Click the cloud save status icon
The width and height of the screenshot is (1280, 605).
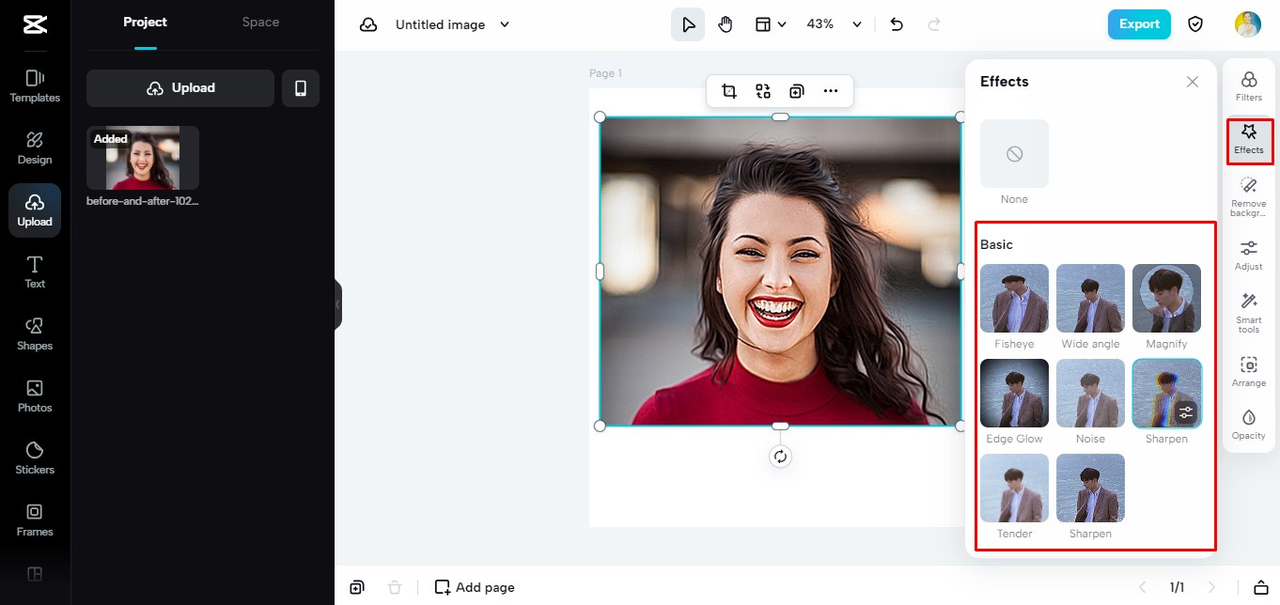[x=368, y=25]
